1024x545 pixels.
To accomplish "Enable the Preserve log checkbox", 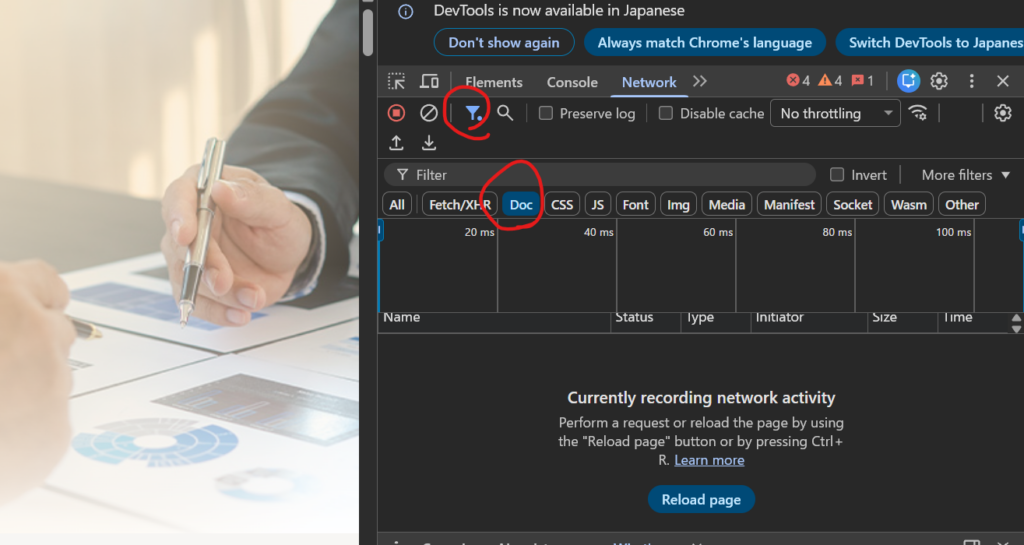I will tap(546, 113).
